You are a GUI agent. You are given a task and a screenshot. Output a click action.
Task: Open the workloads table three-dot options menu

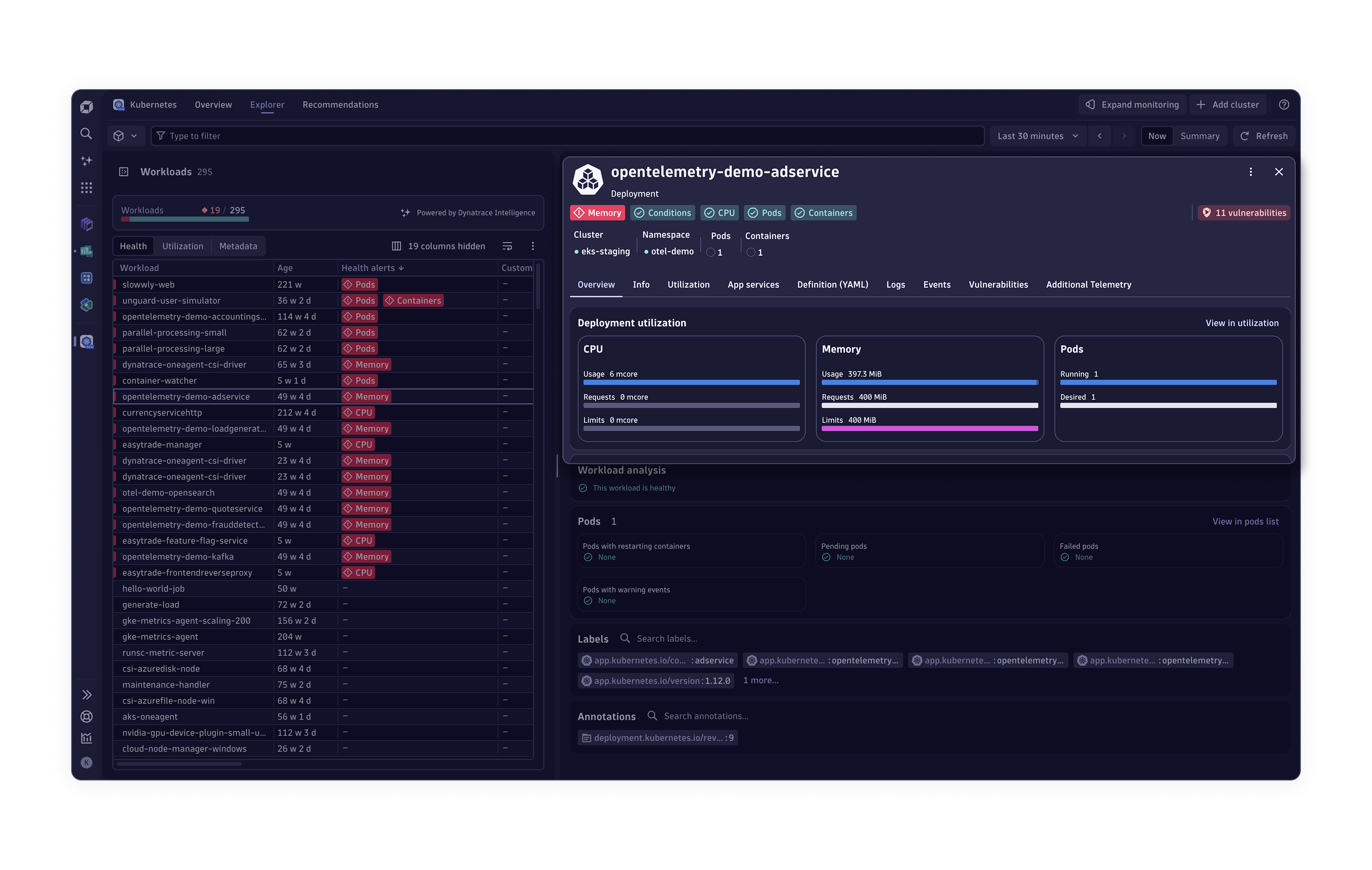tap(533, 246)
